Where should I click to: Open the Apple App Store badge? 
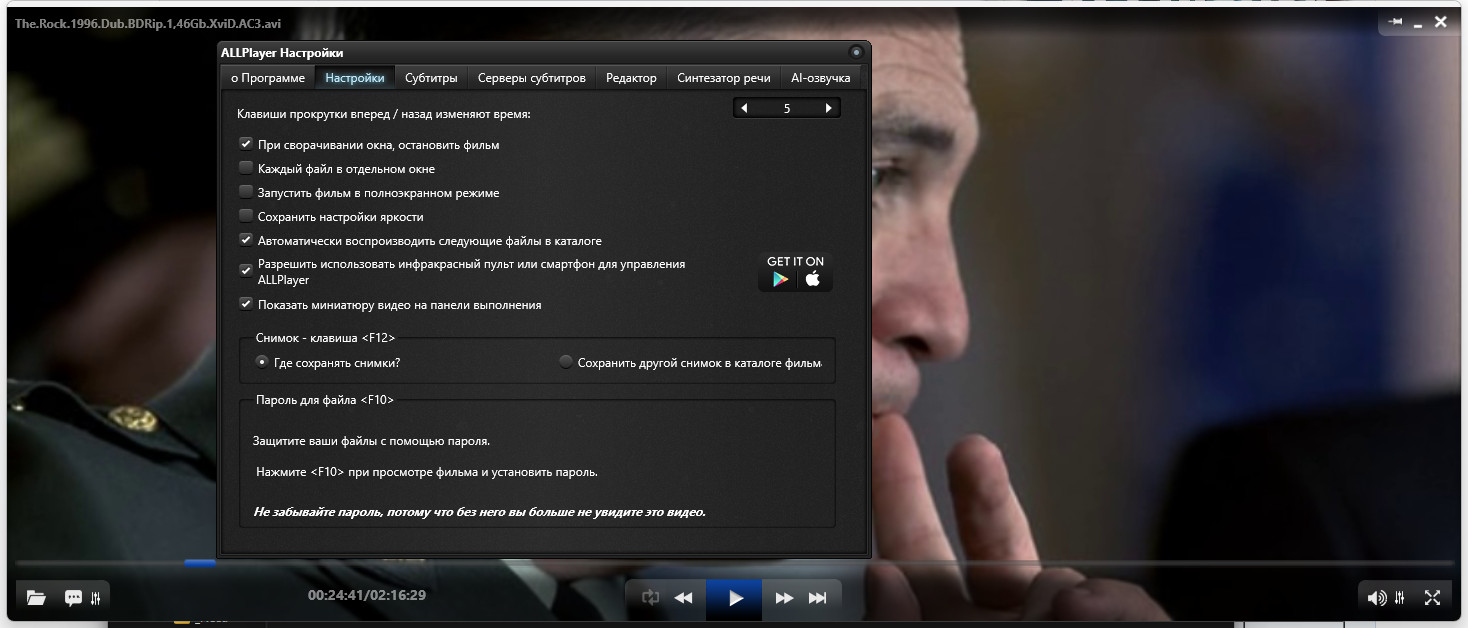tap(813, 280)
